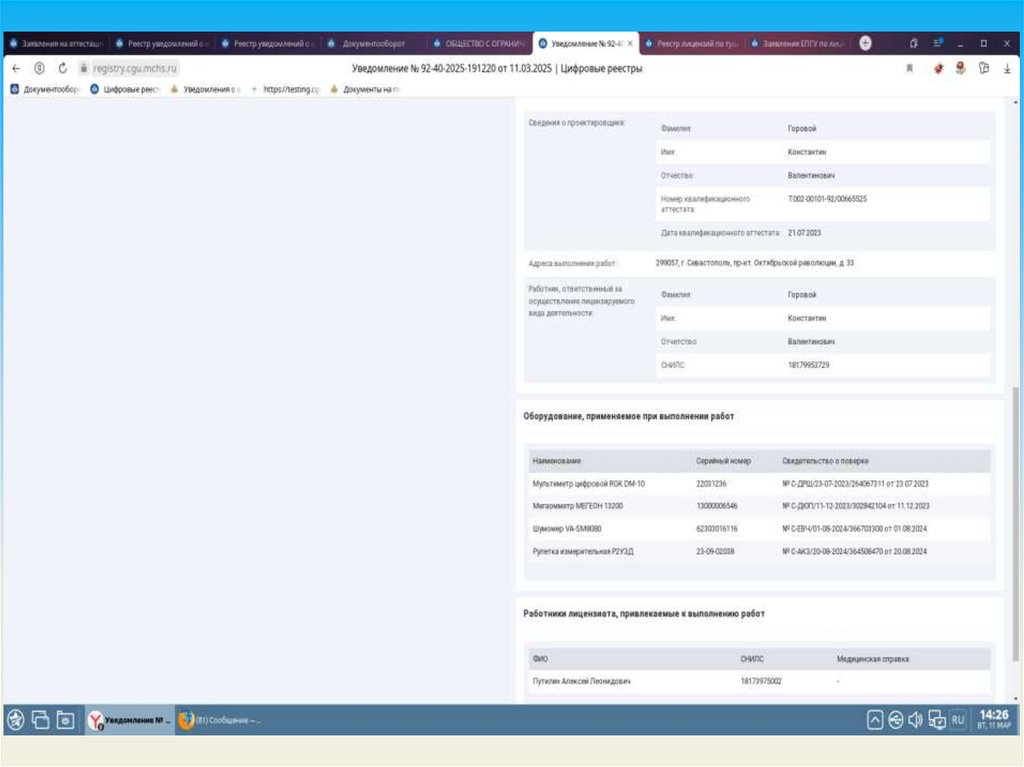Open downloads with the arrow icon
Viewport: 1024px width, 767px height.
pyautogui.click(x=1007, y=69)
